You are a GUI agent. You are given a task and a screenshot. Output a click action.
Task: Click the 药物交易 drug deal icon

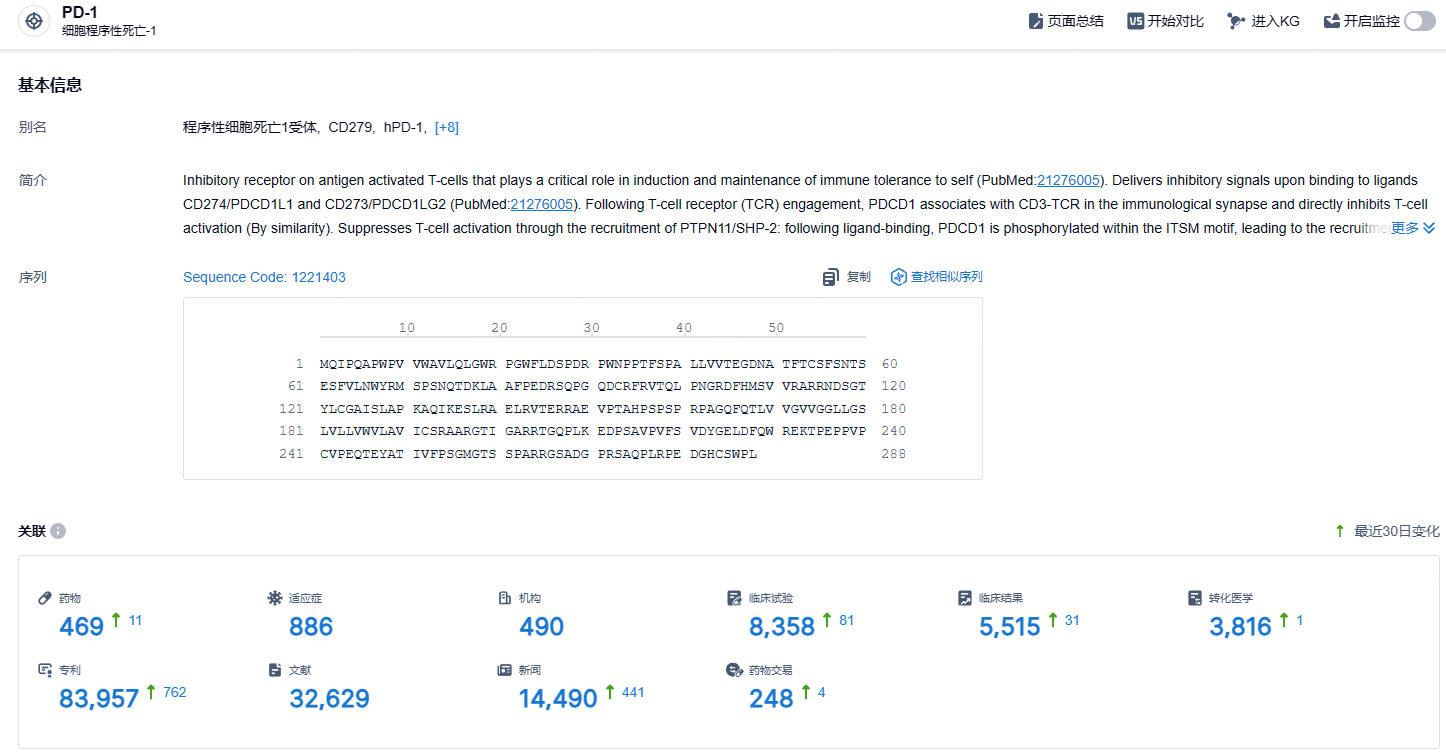734,670
